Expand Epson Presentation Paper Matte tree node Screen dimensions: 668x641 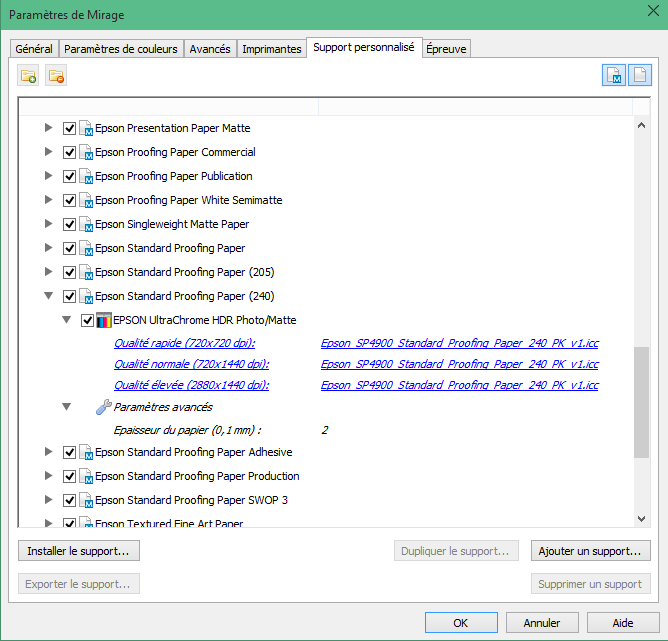point(49,127)
